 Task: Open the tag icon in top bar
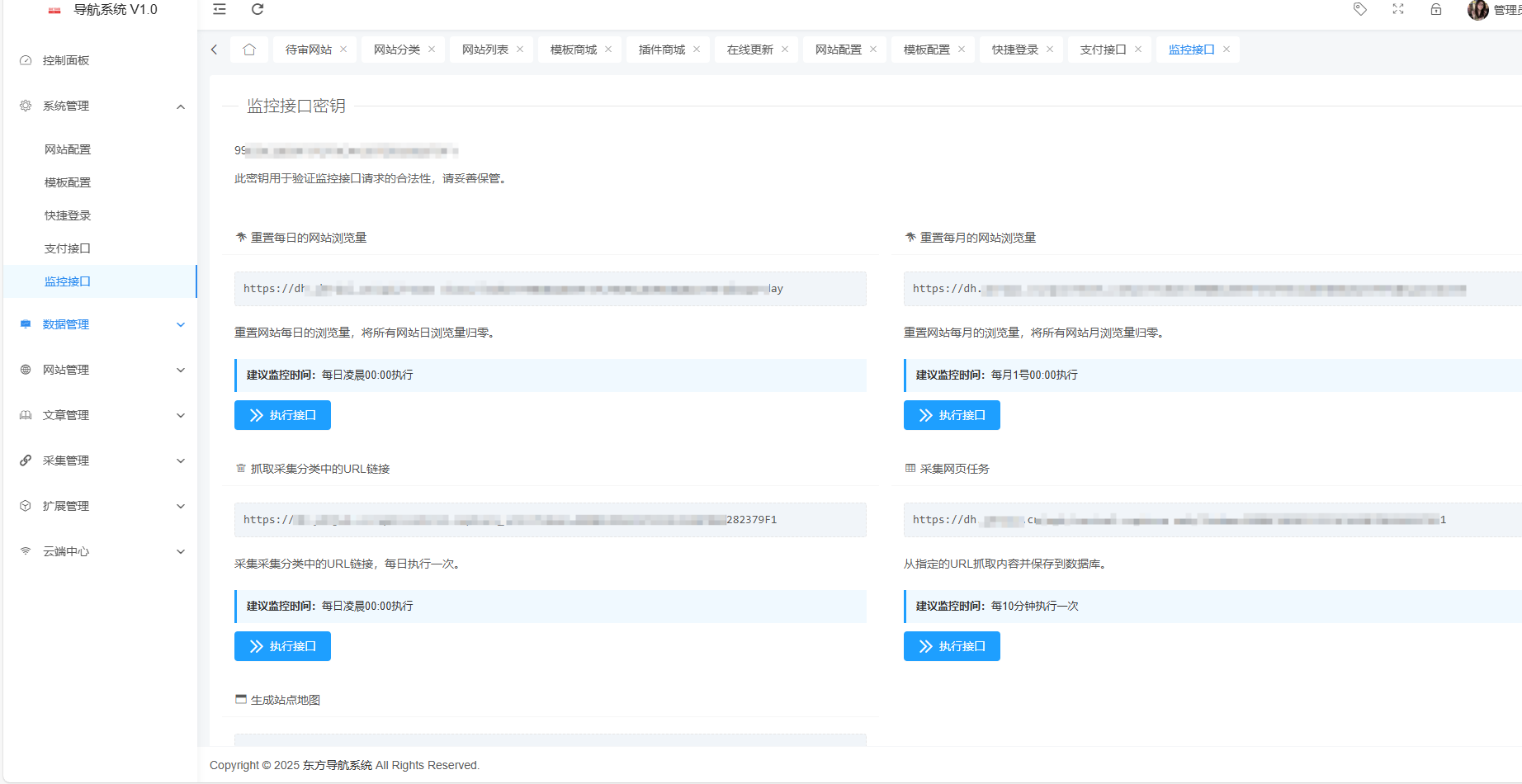pyautogui.click(x=1360, y=9)
